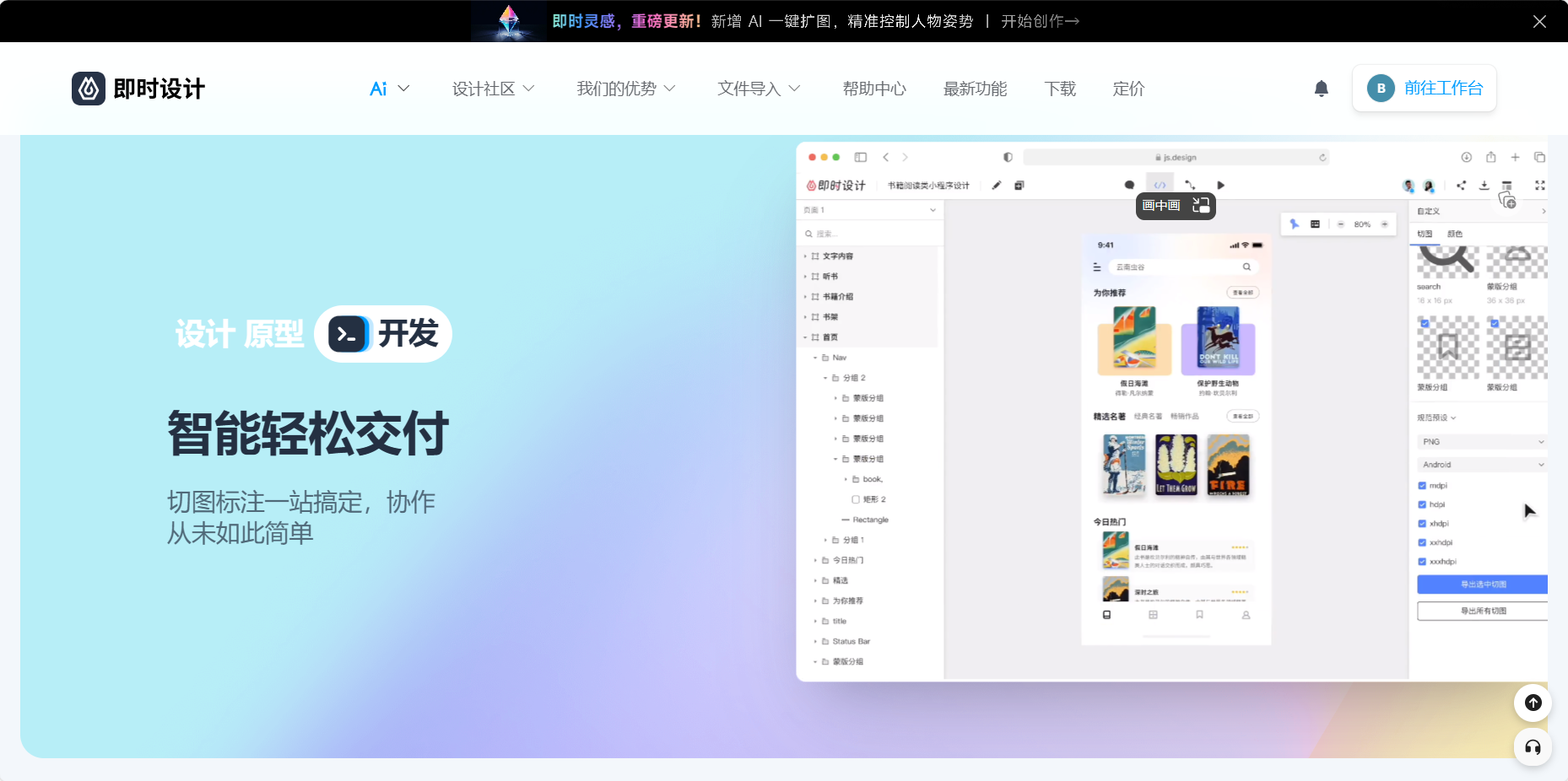Viewport: 1568px width, 781px height.
Task: Click the pencil edit icon beside file name
Action: (x=997, y=185)
